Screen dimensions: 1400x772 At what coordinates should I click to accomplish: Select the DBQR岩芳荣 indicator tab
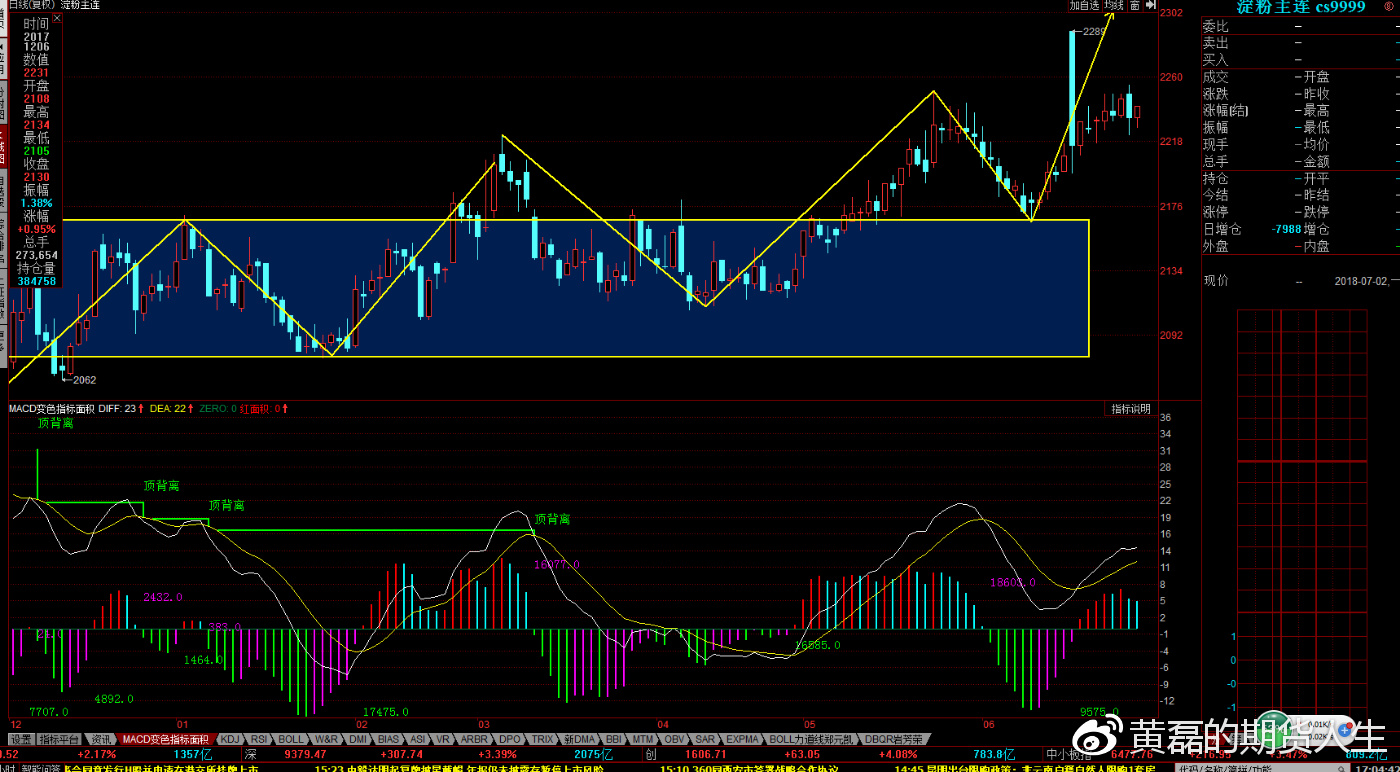[893, 740]
